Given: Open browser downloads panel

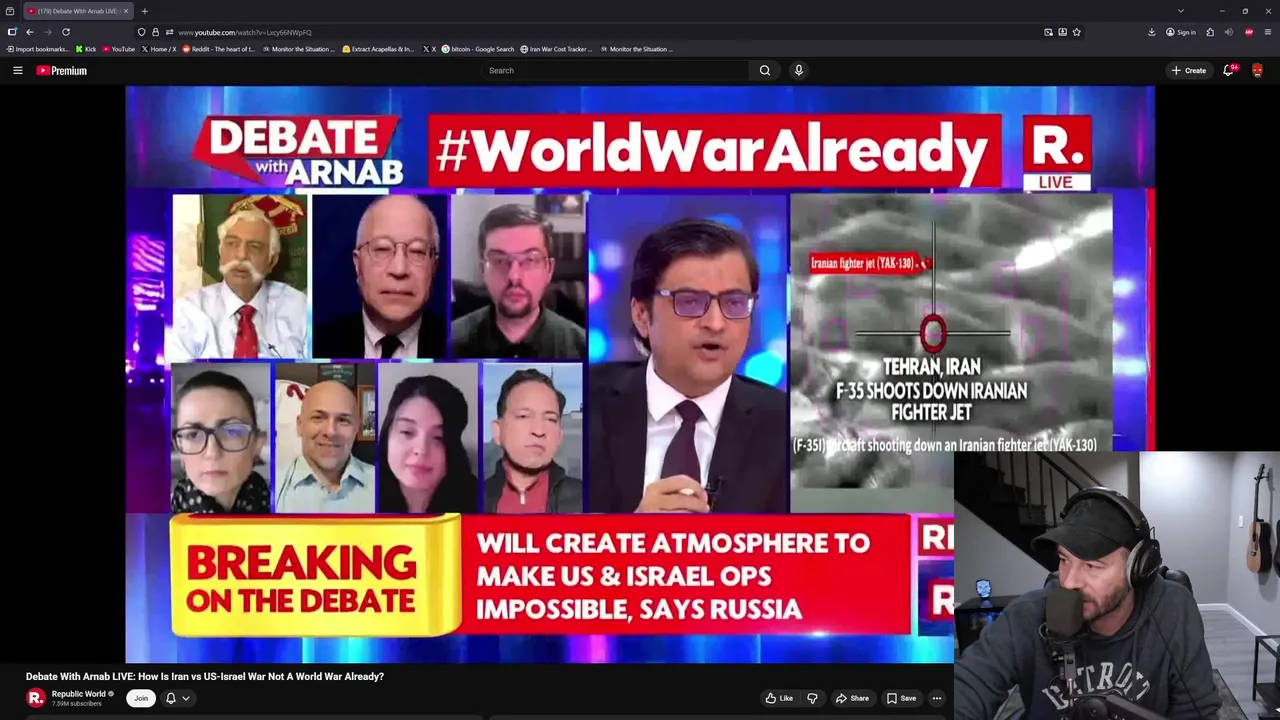Looking at the screenshot, I should coord(1152,32).
